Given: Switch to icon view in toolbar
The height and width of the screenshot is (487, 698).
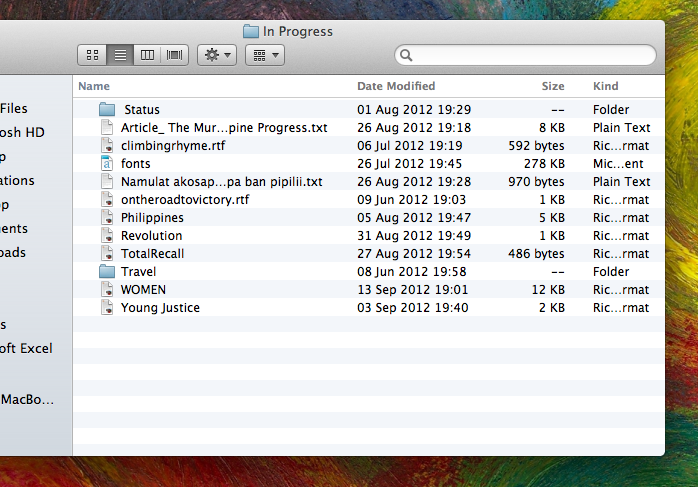Looking at the screenshot, I should [92, 55].
